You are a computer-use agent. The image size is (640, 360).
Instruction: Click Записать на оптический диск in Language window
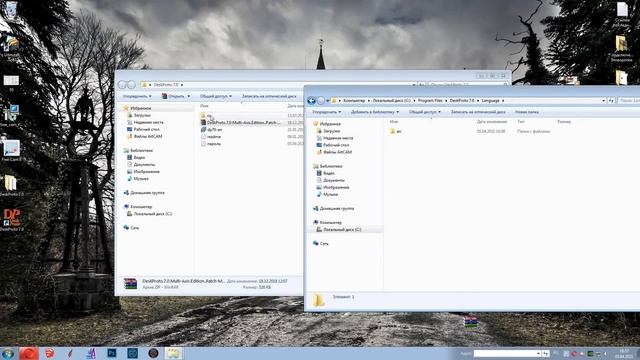tap(478, 112)
